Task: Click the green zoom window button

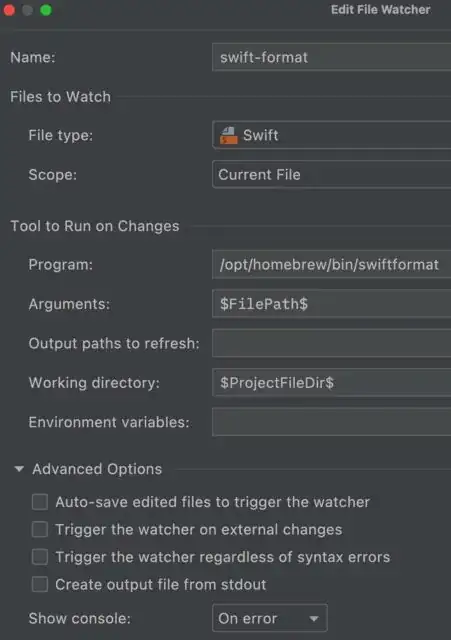Action: [x=46, y=10]
